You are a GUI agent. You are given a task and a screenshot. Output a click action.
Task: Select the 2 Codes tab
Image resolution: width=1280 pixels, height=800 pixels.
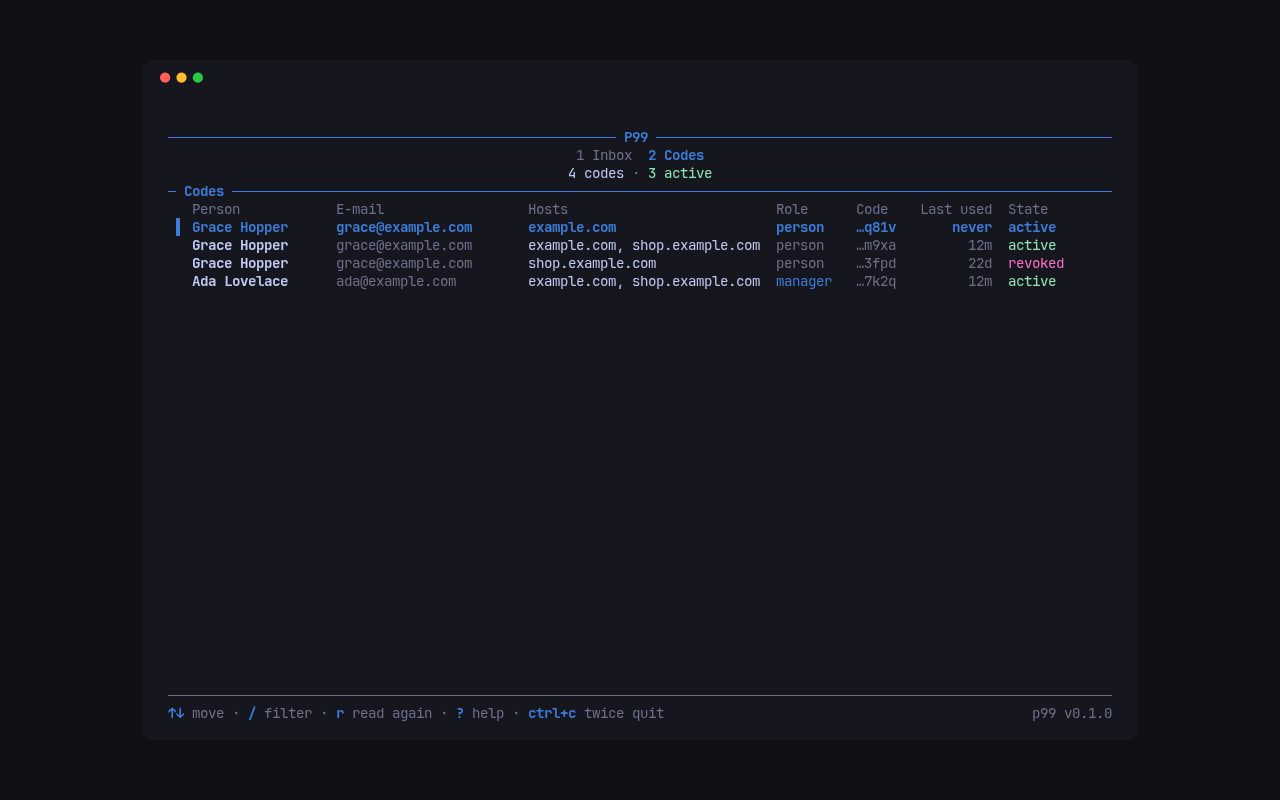pos(676,156)
